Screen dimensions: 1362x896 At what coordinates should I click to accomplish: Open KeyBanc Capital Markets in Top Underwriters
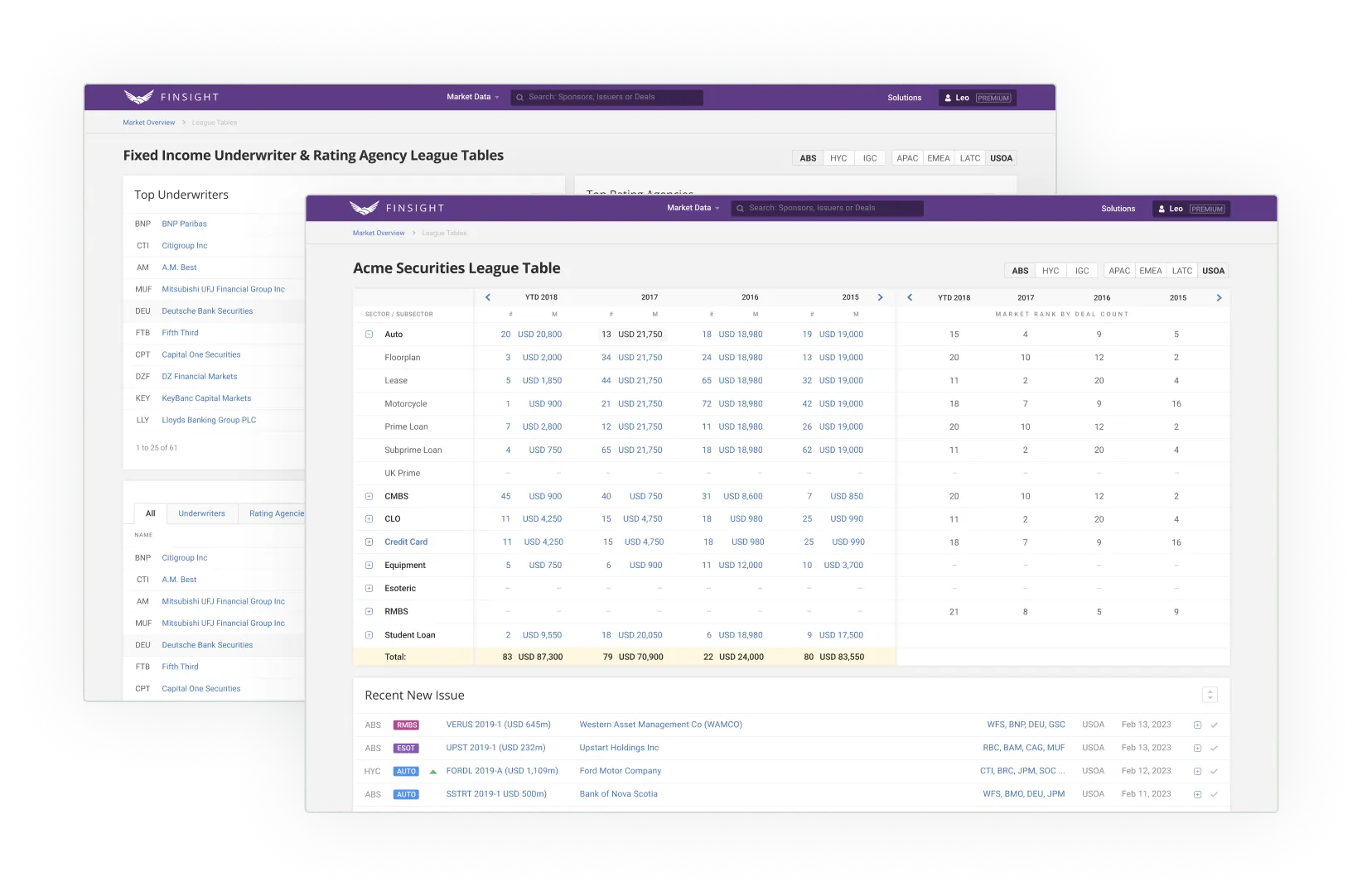206,398
